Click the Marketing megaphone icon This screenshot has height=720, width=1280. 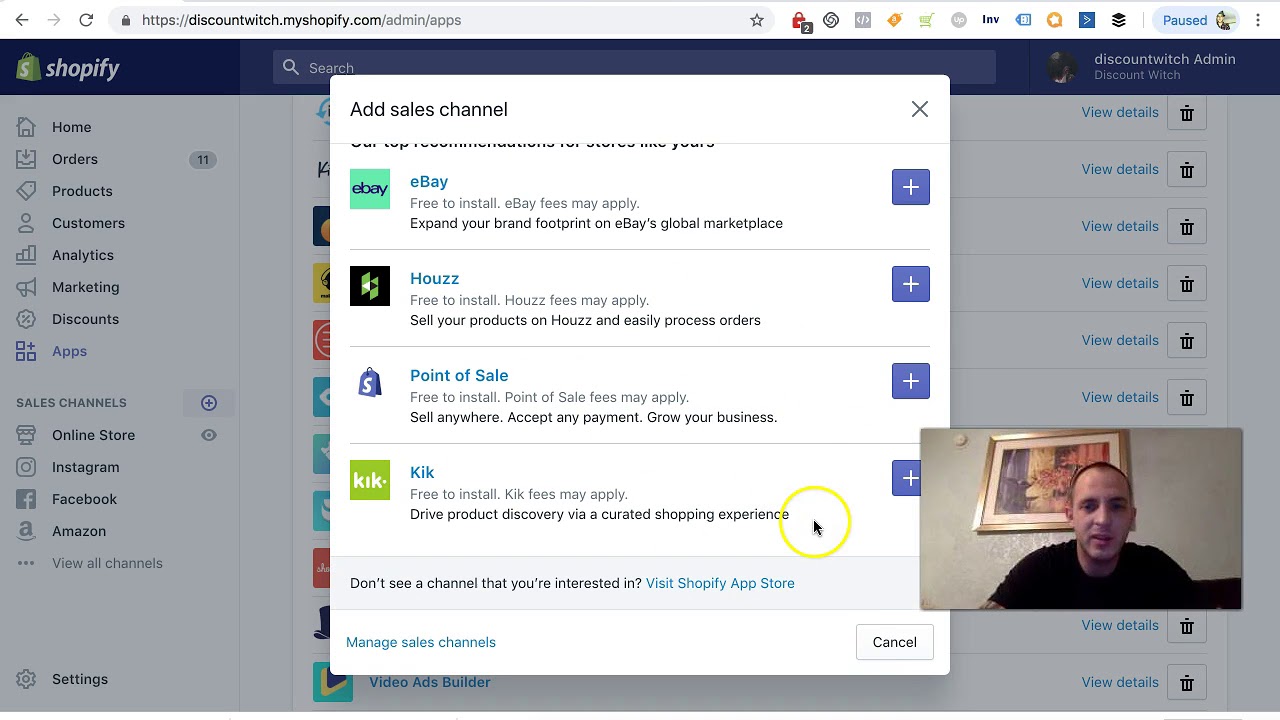pyautogui.click(x=26, y=287)
